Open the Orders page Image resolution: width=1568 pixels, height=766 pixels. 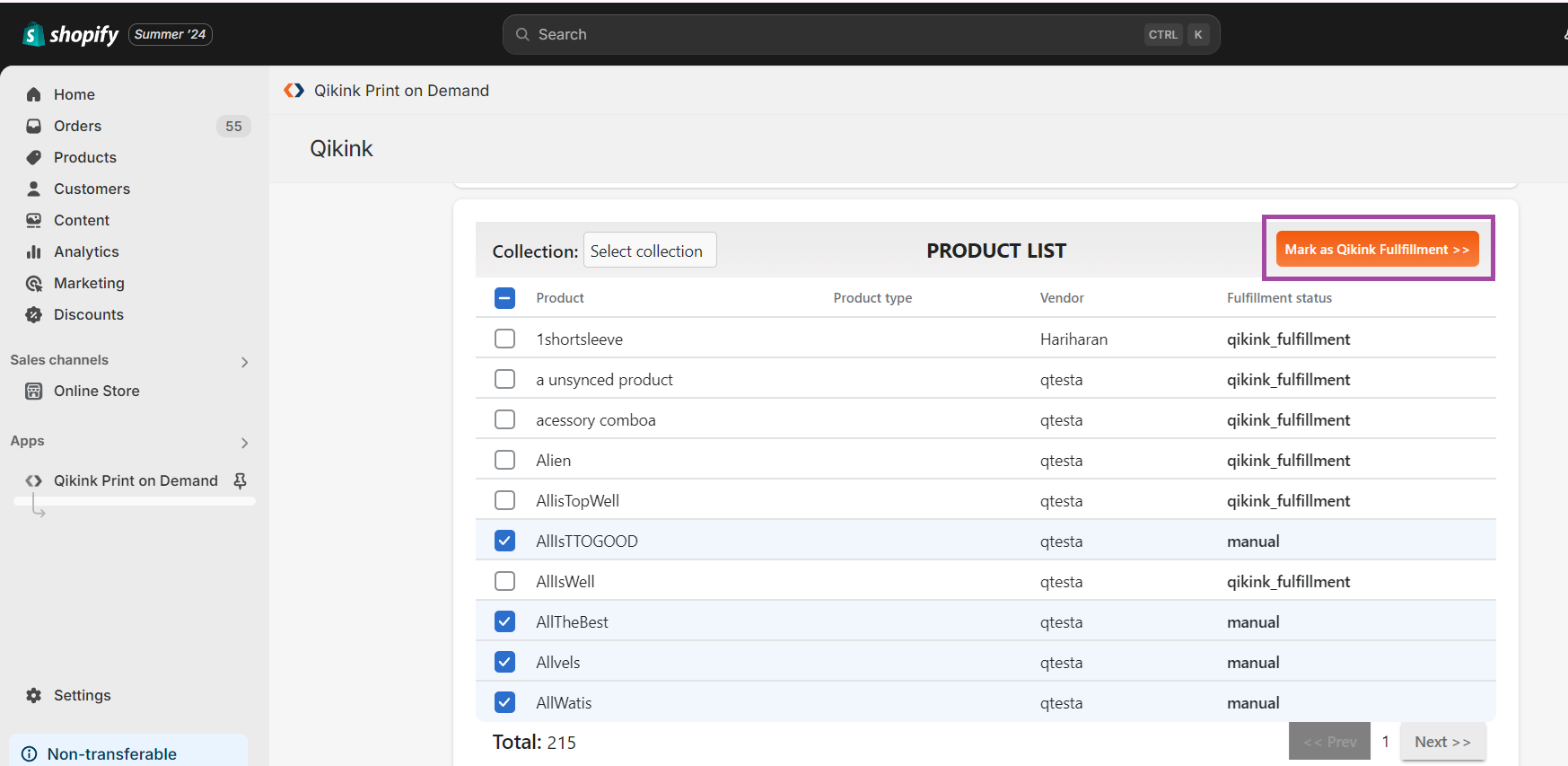[x=77, y=126]
